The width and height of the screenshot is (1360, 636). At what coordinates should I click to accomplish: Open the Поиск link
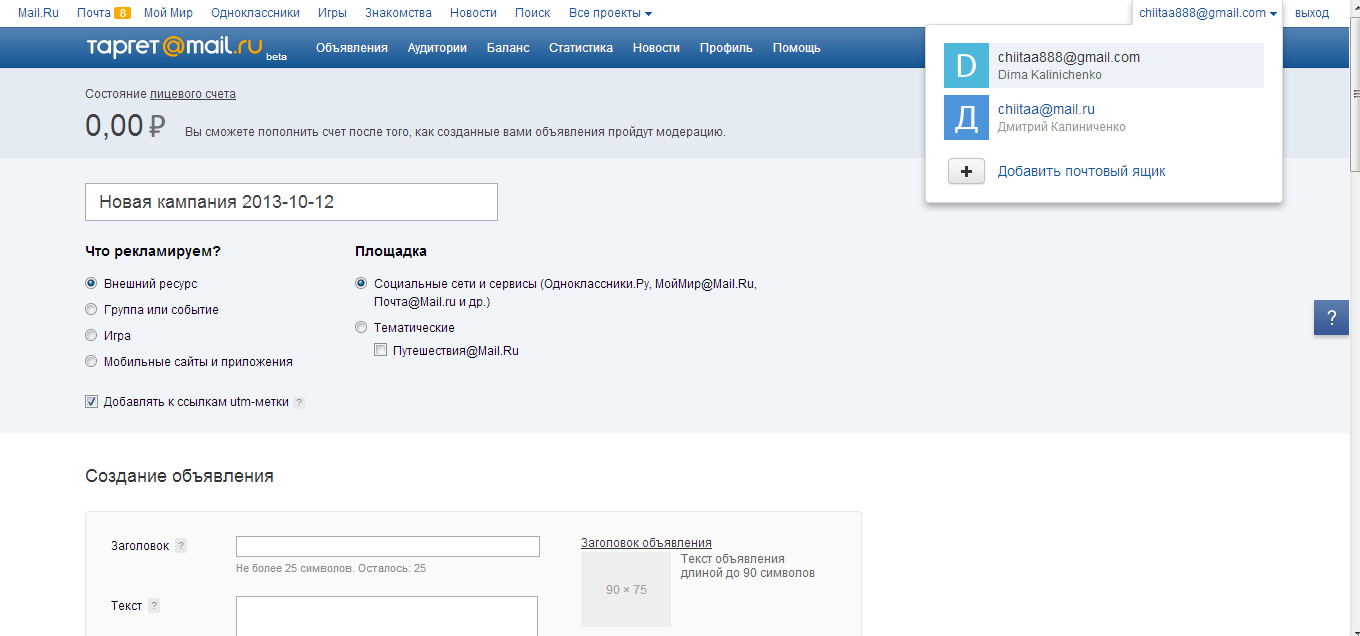tap(532, 13)
